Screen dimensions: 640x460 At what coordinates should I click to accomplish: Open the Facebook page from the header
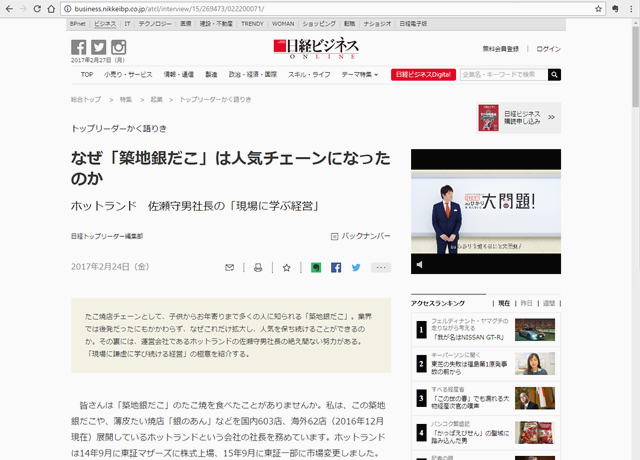(79, 47)
